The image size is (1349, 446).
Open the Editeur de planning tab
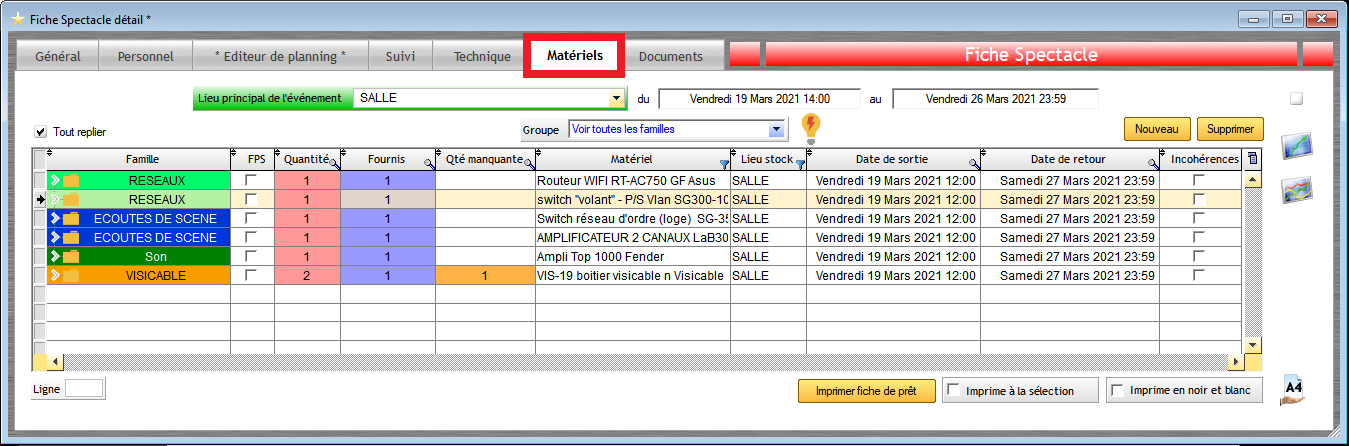click(280, 56)
